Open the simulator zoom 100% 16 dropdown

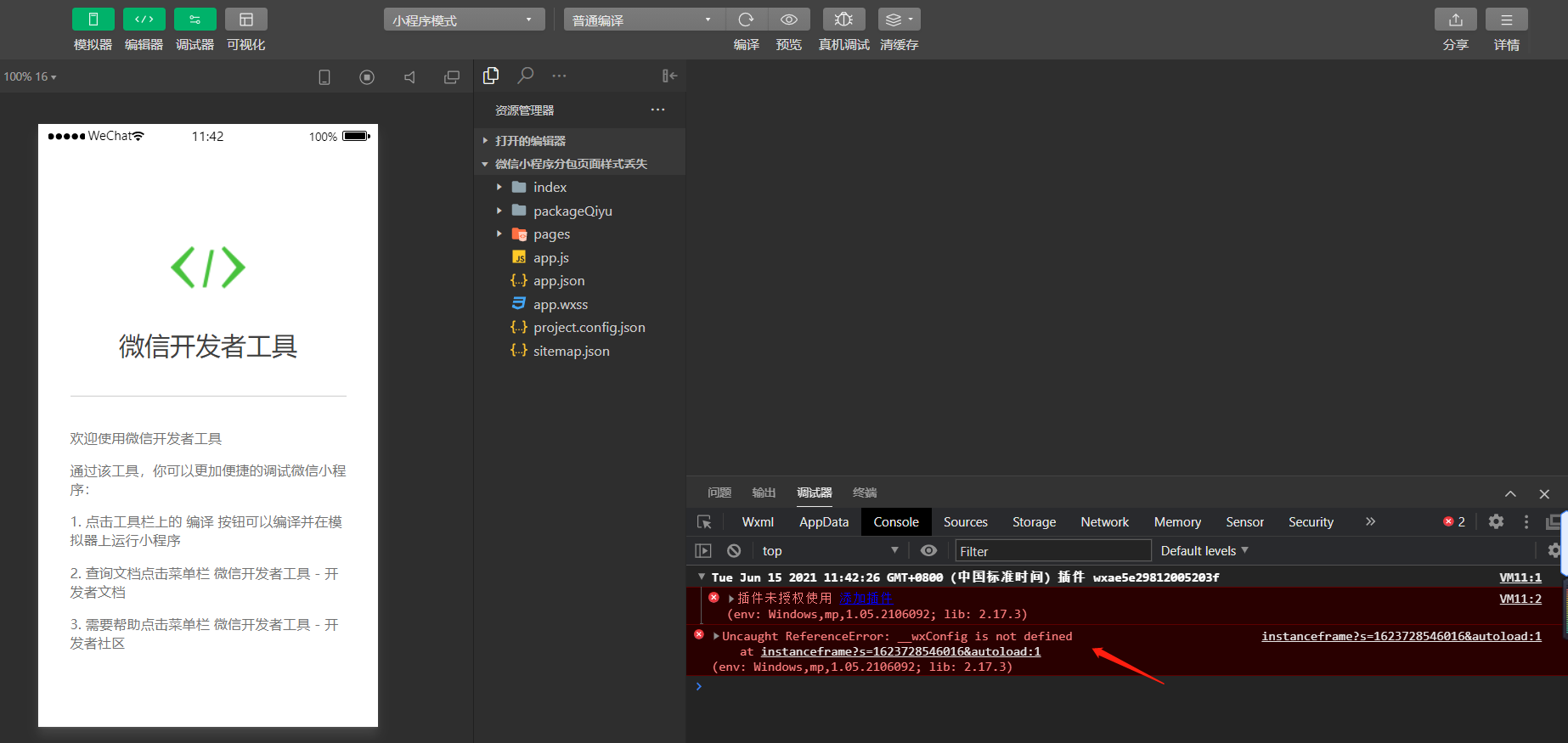pyautogui.click(x=31, y=76)
